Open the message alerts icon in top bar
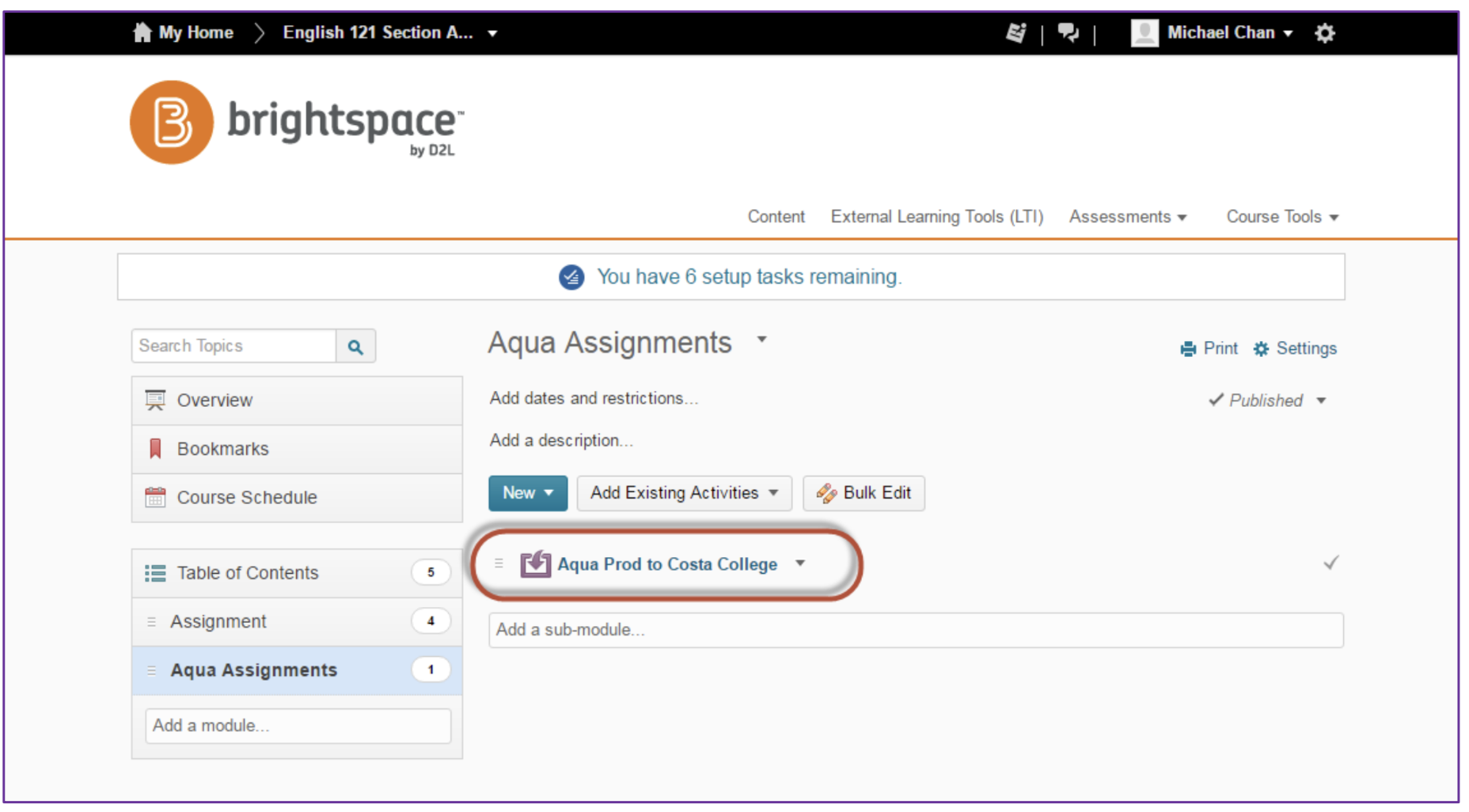Viewport: 1469px width, 812px height. click(1016, 32)
